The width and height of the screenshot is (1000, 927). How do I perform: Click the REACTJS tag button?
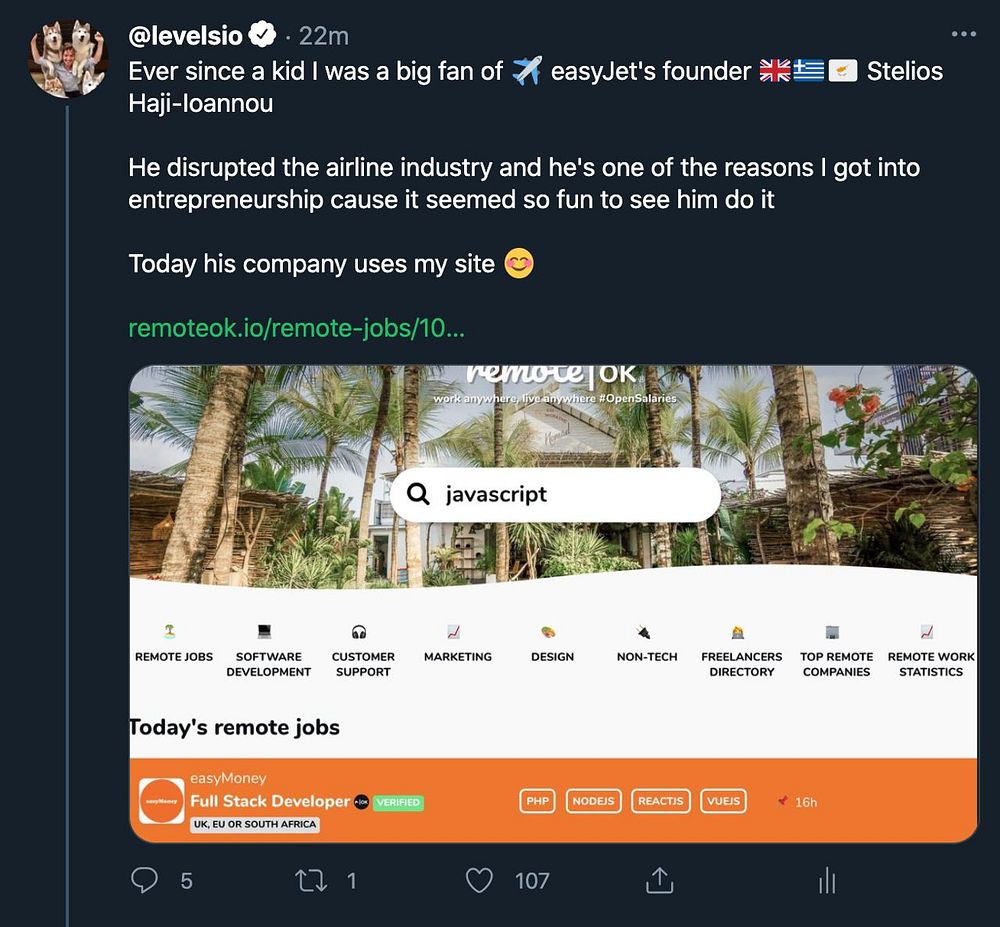pyautogui.click(x=660, y=801)
